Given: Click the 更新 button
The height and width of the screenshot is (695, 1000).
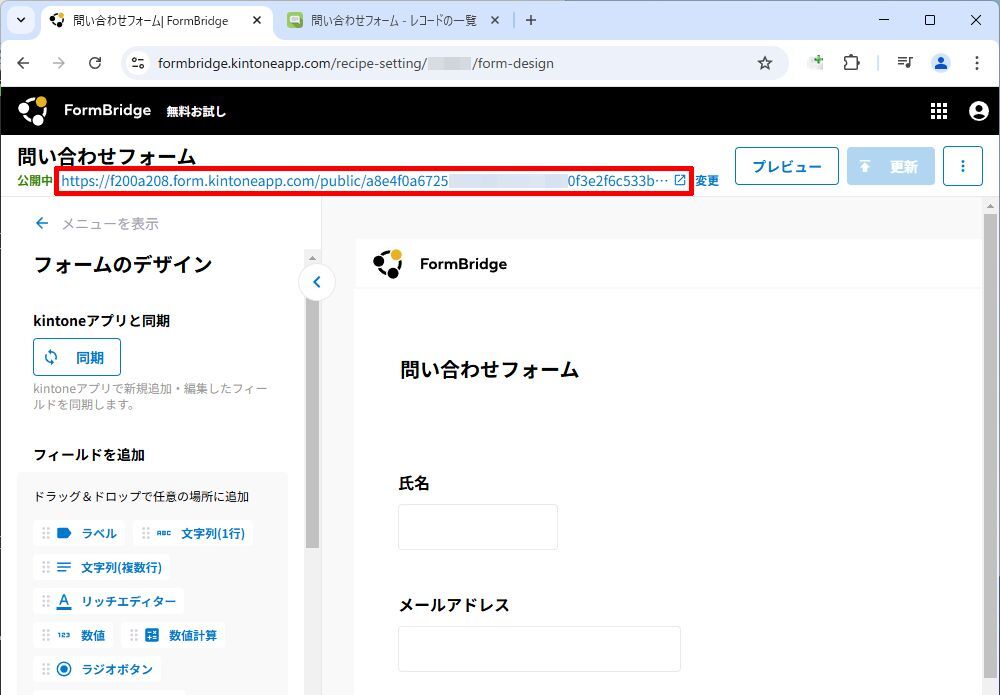Looking at the screenshot, I should click(x=890, y=166).
